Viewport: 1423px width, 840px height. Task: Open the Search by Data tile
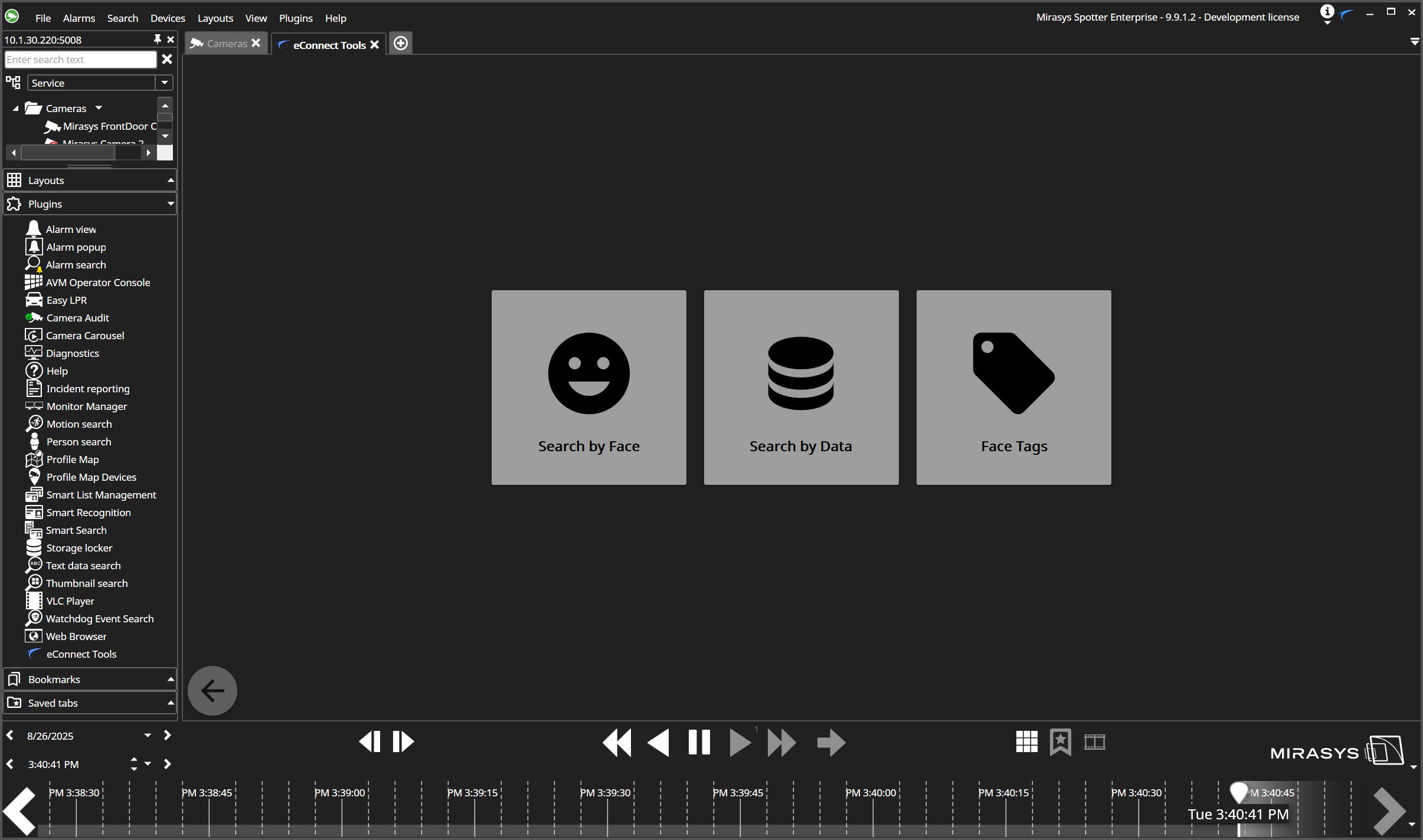coord(801,387)
